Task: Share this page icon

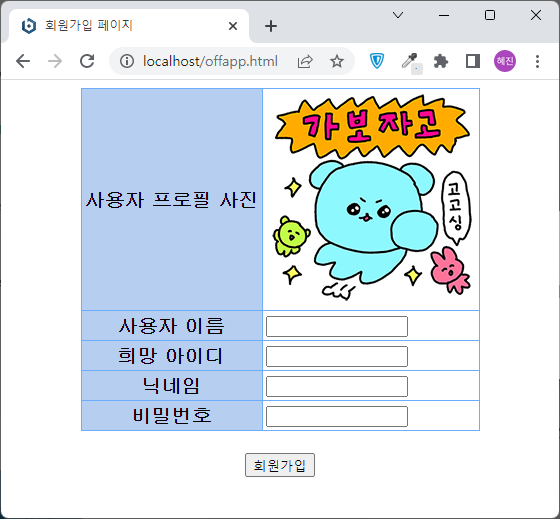Action: coord(305,61)
